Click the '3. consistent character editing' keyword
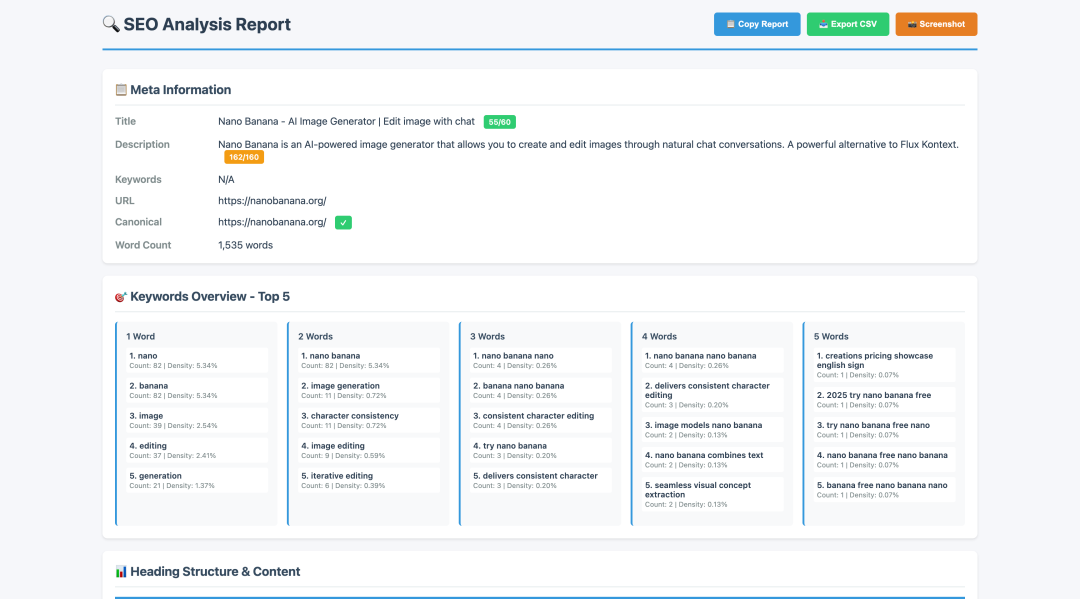Screen dimensions: 1080x599 [541, 420]
